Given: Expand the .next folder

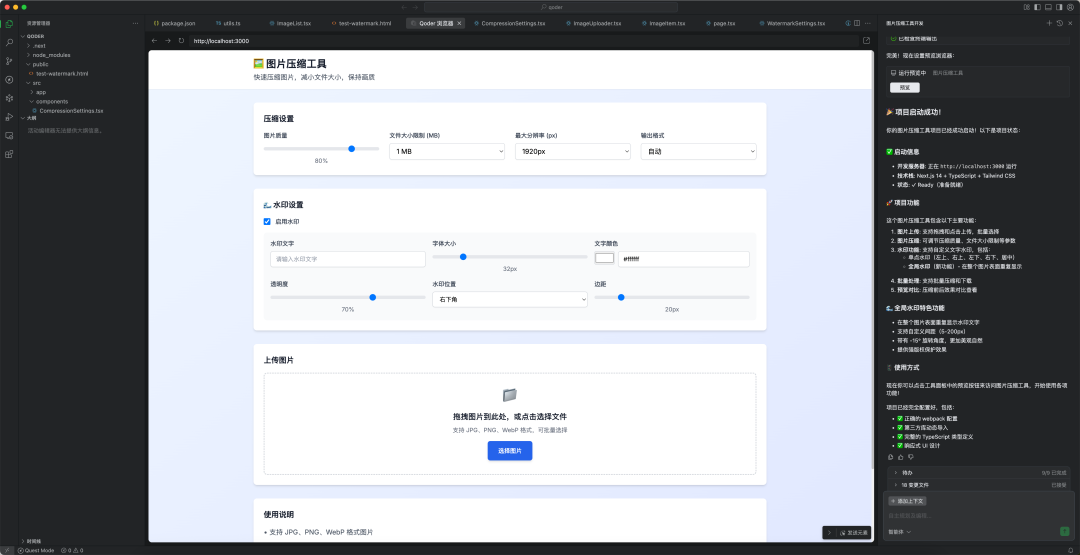Looking at the screenshot, I should 39,45.
